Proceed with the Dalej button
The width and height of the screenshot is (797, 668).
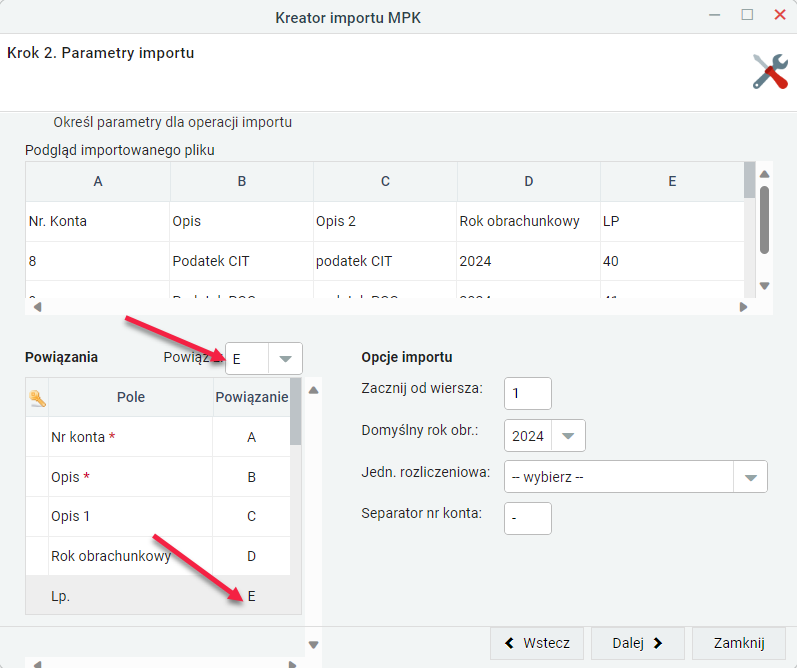pos(637,643)
